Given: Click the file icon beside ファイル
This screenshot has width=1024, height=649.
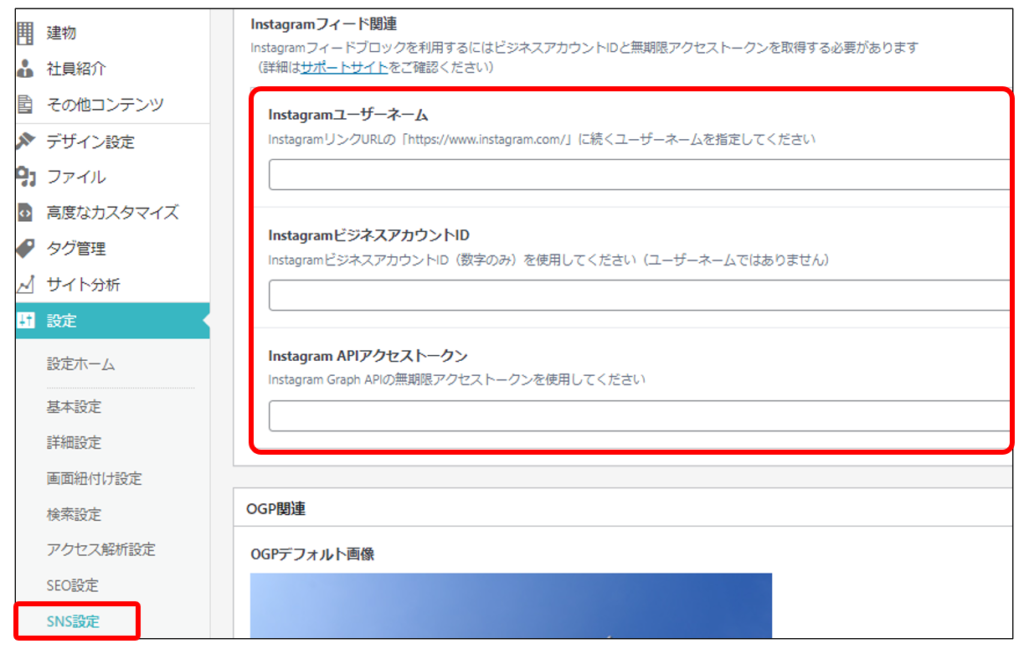Looking at the screenshot, I should click(26, 177).
